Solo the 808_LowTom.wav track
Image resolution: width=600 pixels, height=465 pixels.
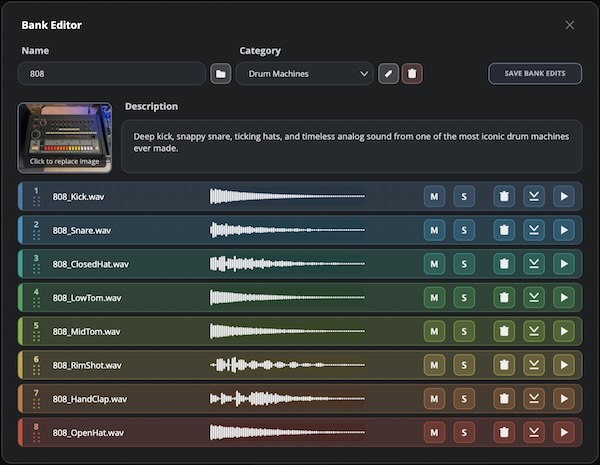[464, 297]
